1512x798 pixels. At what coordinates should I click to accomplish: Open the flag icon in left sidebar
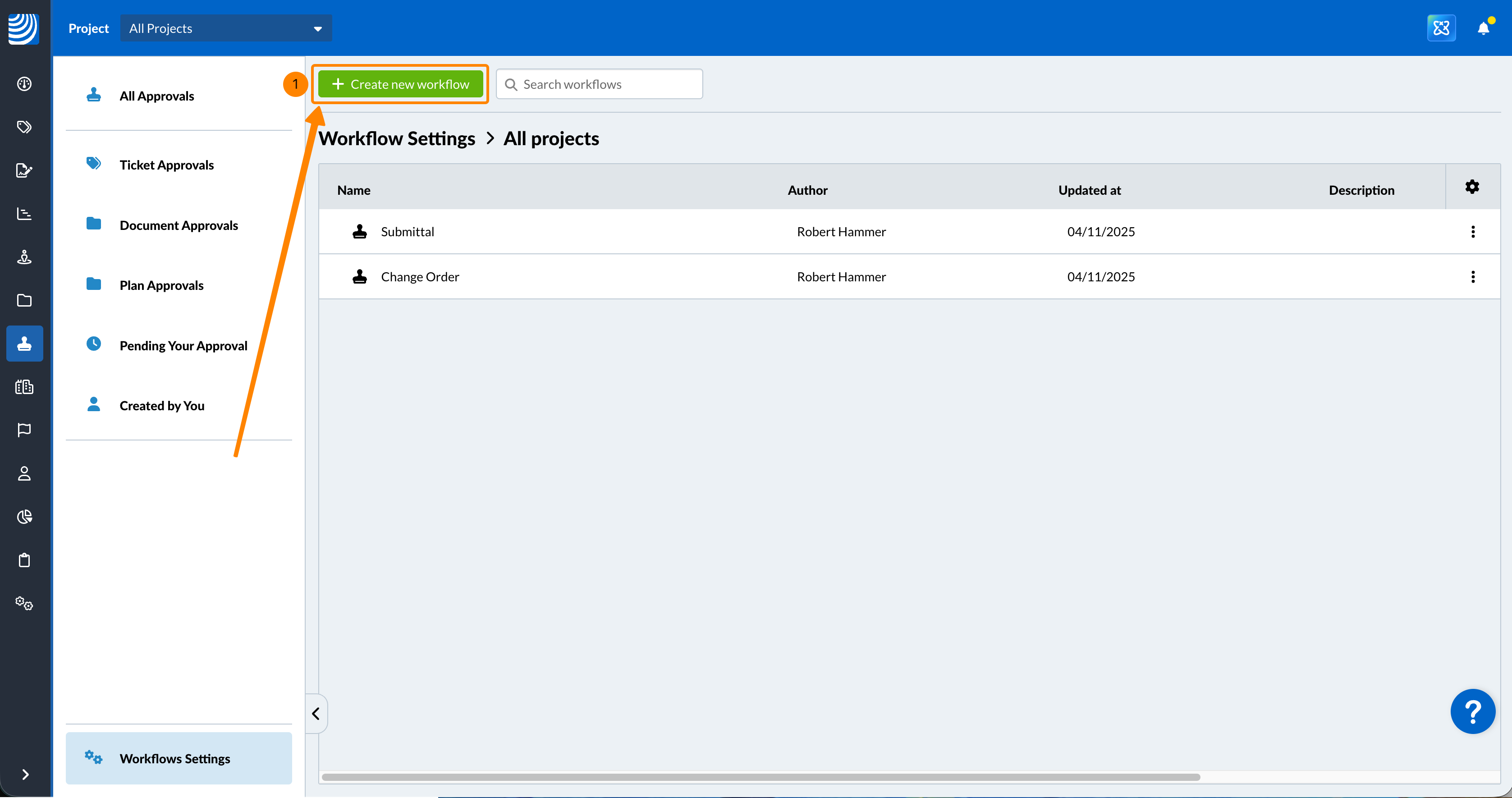(x=24, y=431)
